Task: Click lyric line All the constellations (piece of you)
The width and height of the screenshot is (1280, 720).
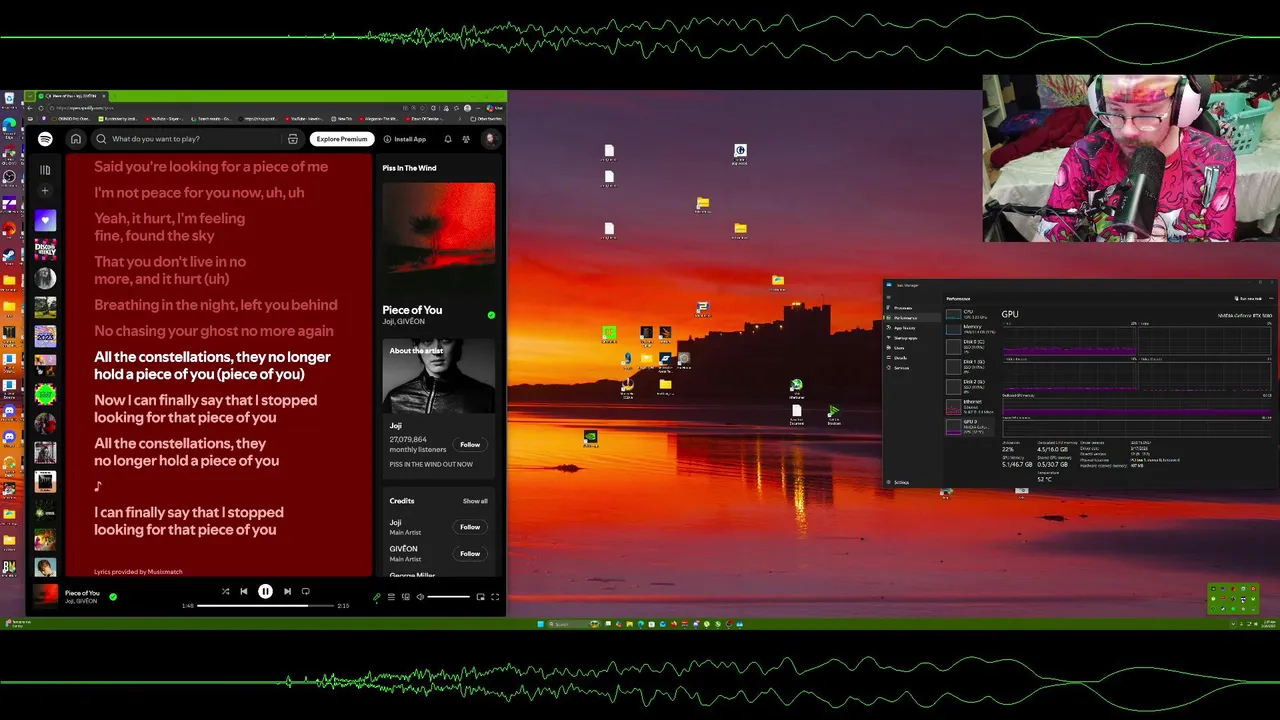Action: tap(212, 365)
